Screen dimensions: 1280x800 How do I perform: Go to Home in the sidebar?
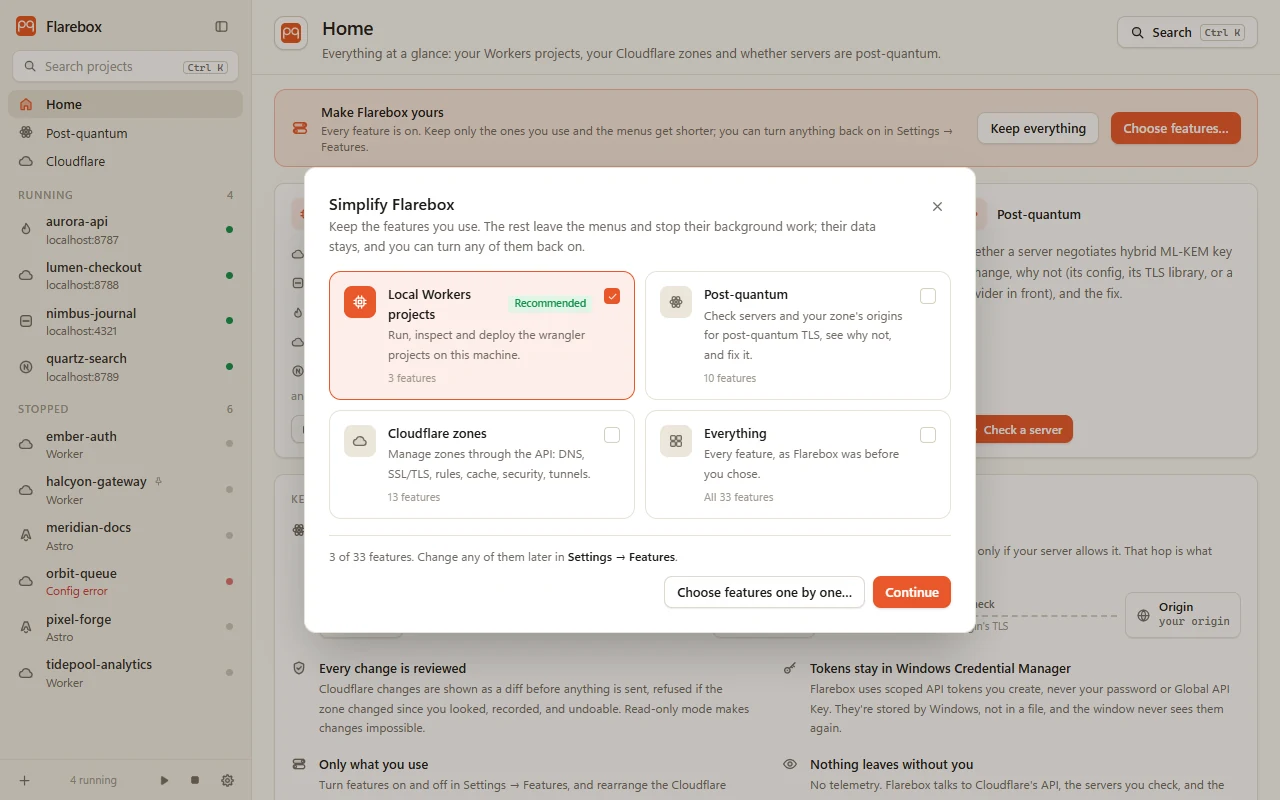126,104
